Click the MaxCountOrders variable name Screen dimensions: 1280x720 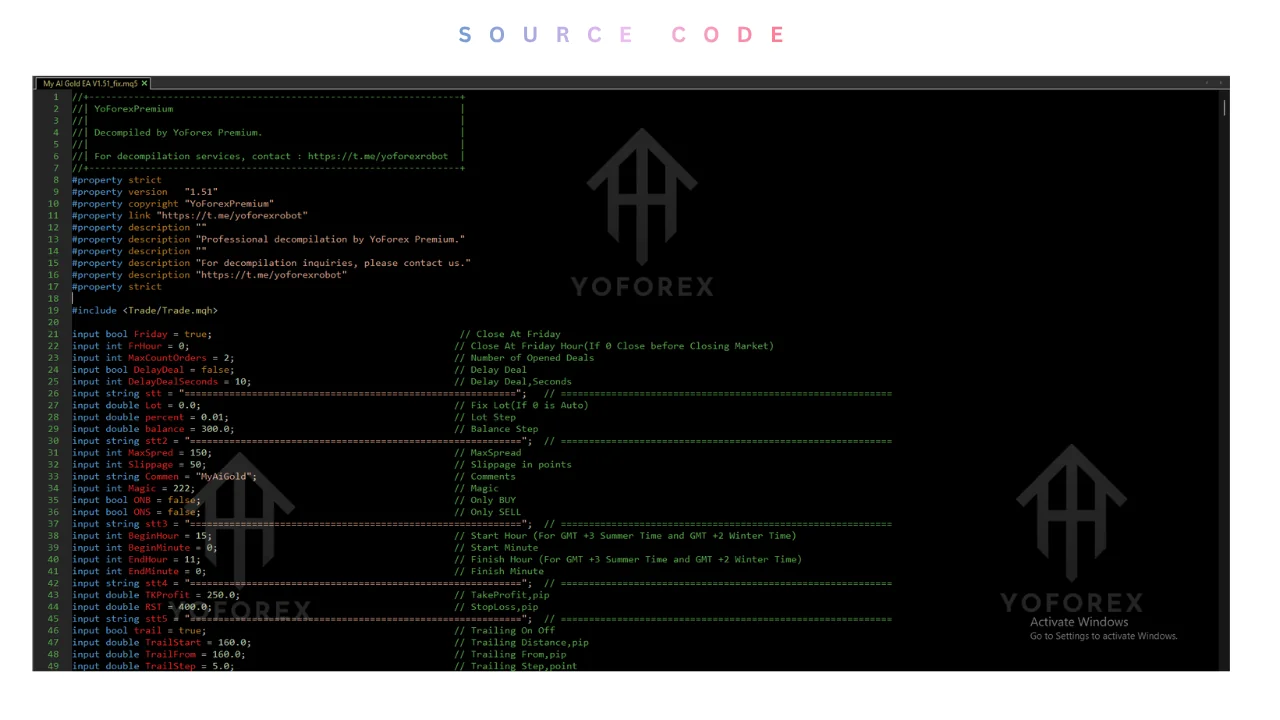point(167,358)
